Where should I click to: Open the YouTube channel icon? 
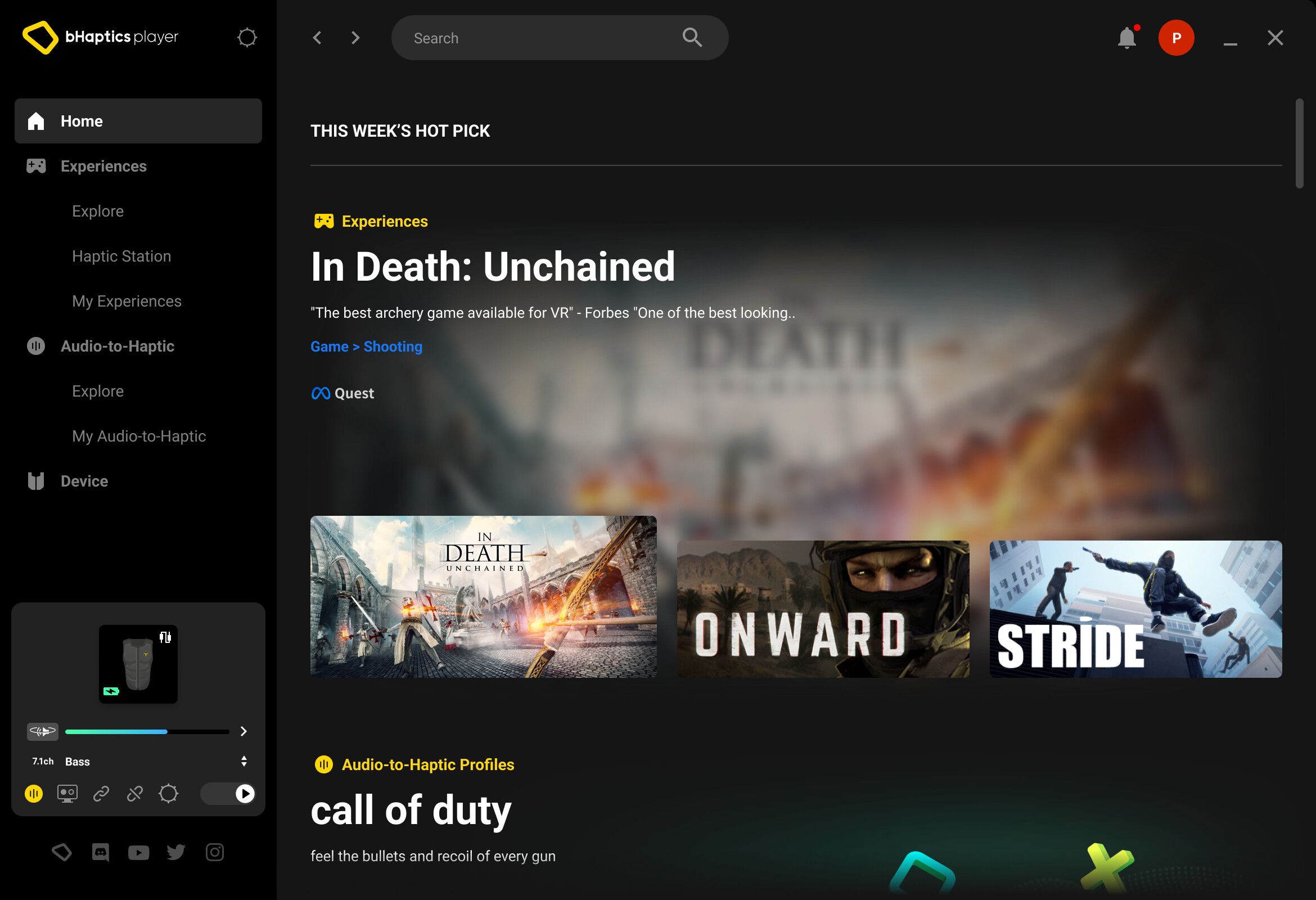(x=138, y=852)
